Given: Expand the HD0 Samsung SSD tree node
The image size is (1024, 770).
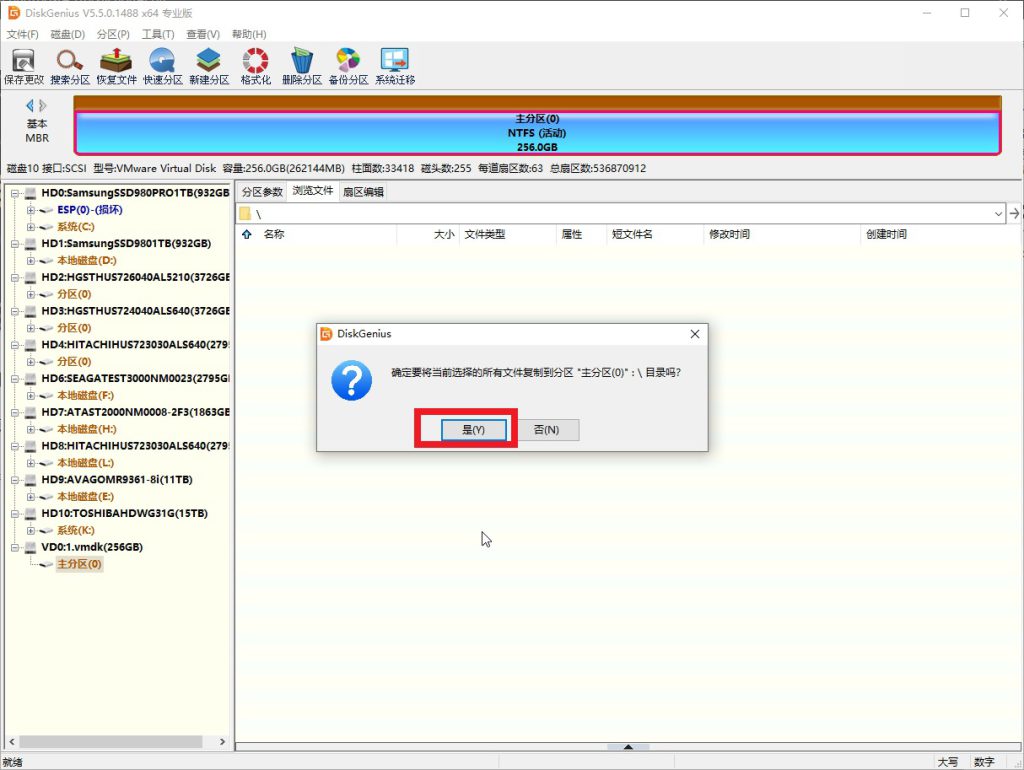Looking at the screenshot, I should coord(15,193).
